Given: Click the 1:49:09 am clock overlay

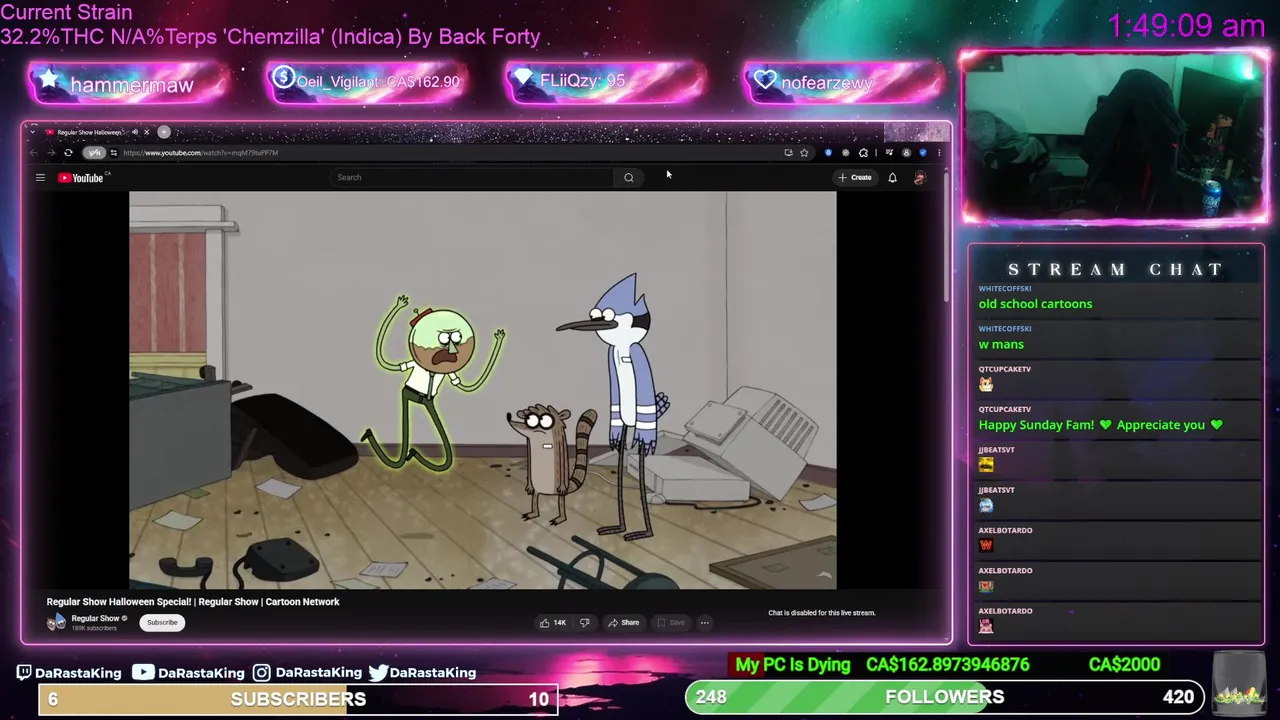Looking at the screenshot, I should pos(1186,26).
